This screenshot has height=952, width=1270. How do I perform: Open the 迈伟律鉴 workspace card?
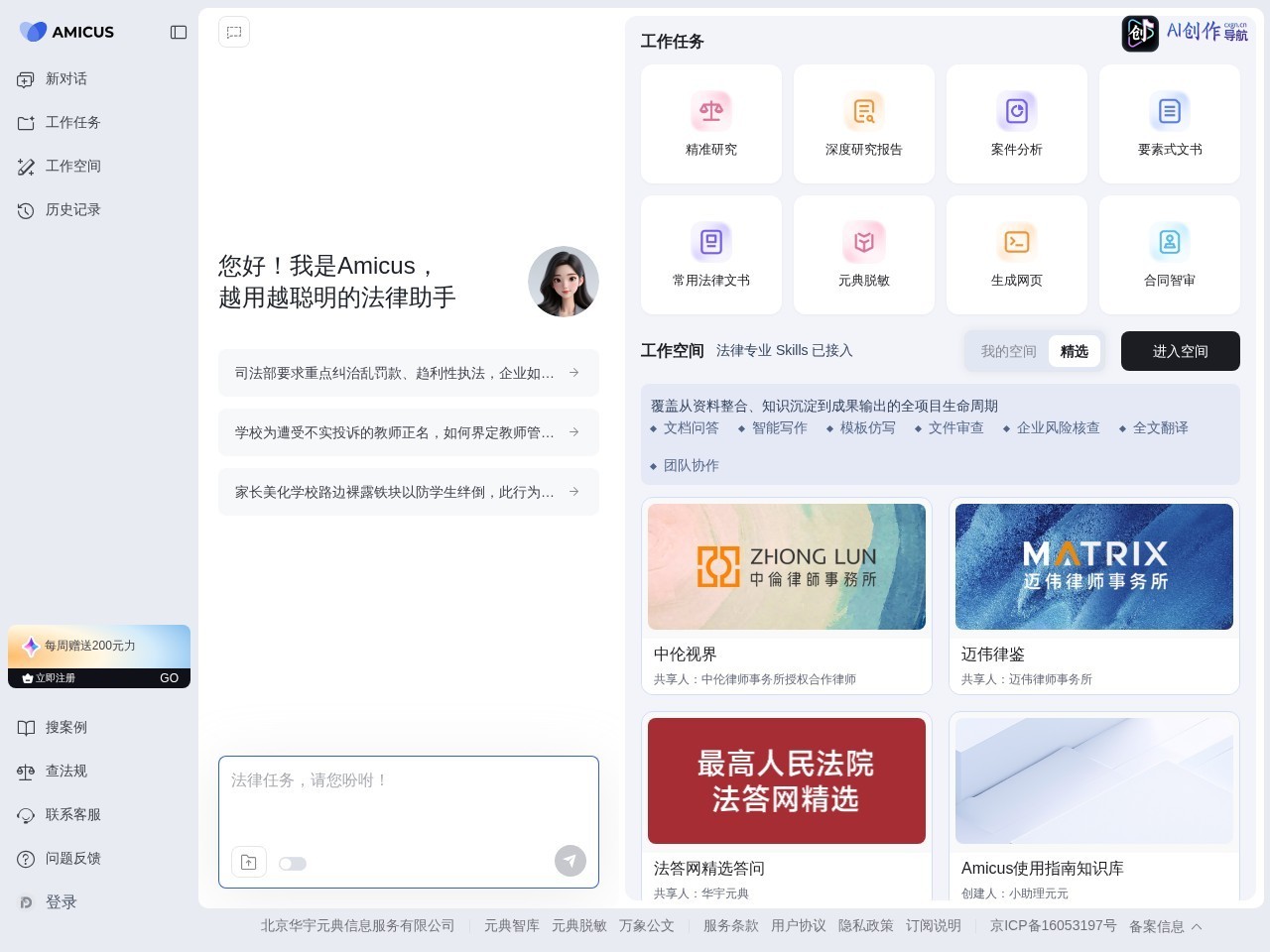1094,596
